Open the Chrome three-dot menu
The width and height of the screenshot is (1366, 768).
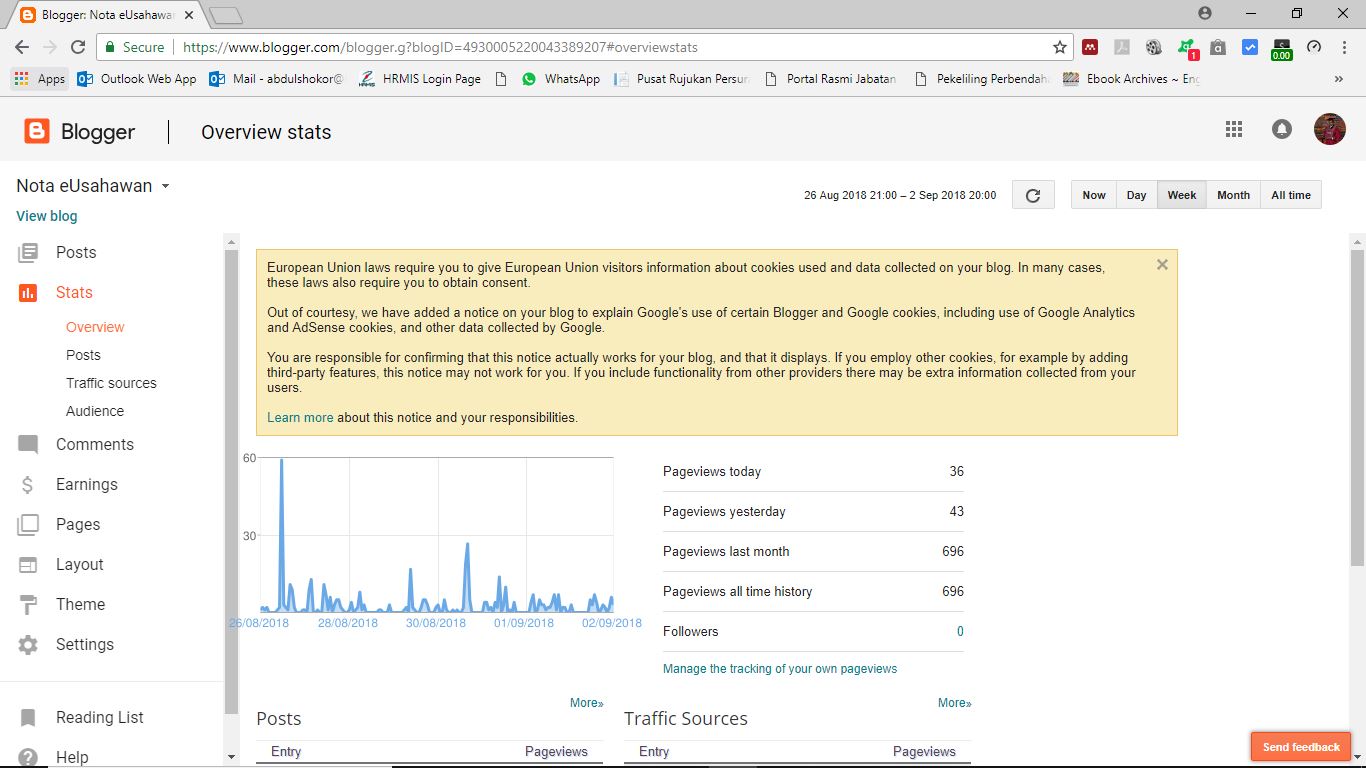(x=1343, y=47)
